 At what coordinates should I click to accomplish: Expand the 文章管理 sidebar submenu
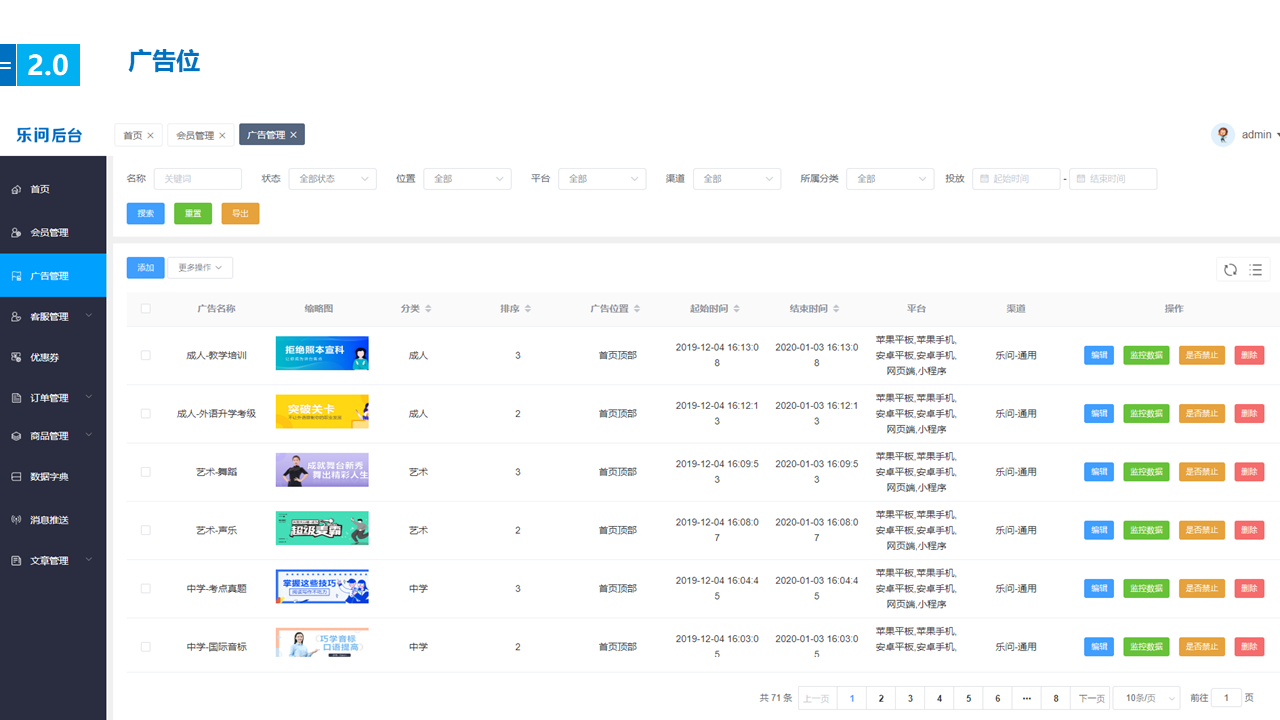pos(89,560)
